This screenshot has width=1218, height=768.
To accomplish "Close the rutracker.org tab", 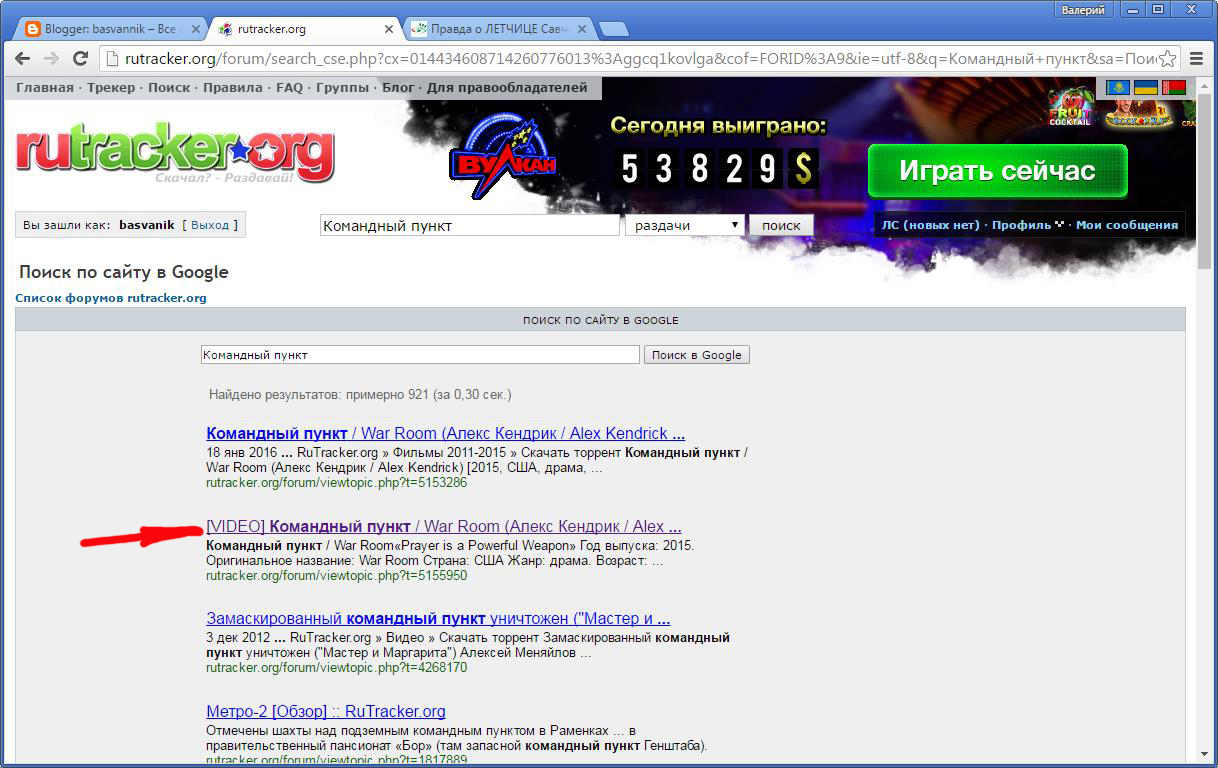I will (x=391, y=28).
